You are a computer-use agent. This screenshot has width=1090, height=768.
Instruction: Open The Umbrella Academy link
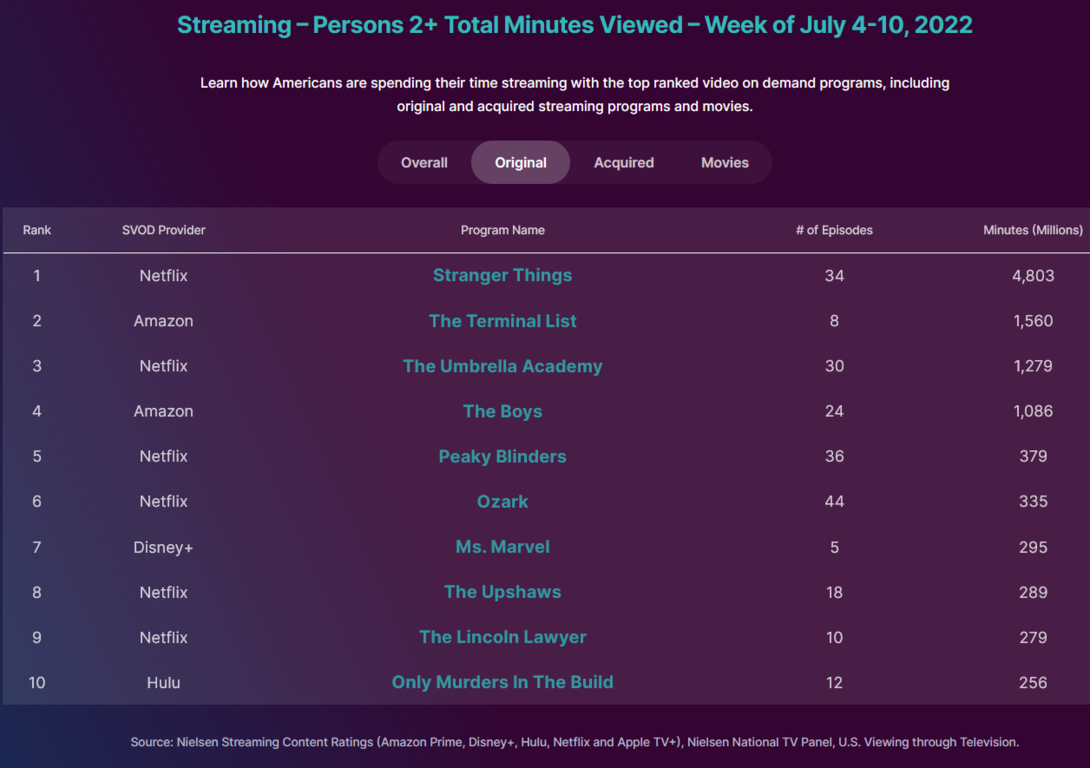click(x=502, y=366)
